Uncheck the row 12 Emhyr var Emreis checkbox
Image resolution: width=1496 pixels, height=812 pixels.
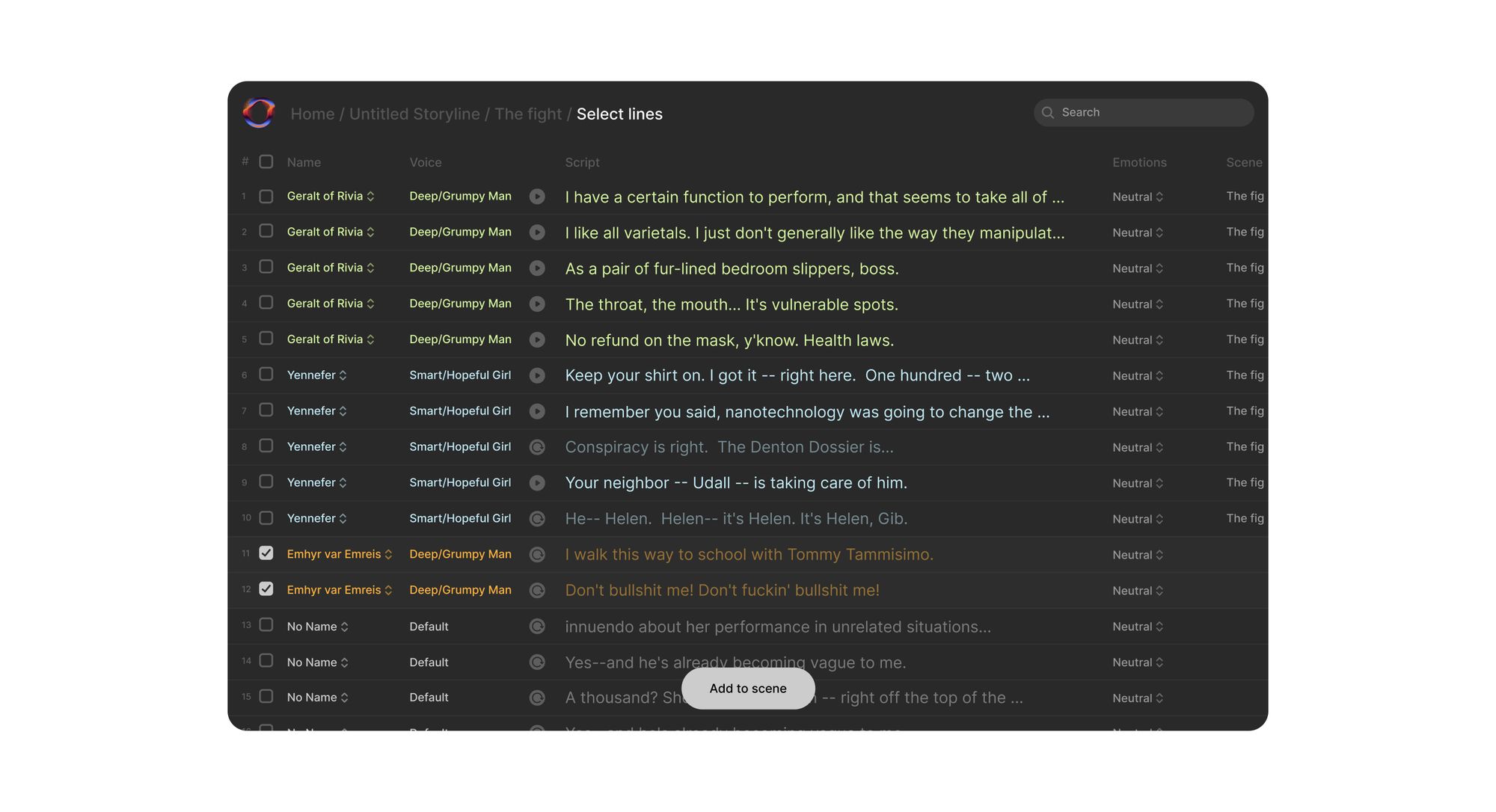pos(266,589)
